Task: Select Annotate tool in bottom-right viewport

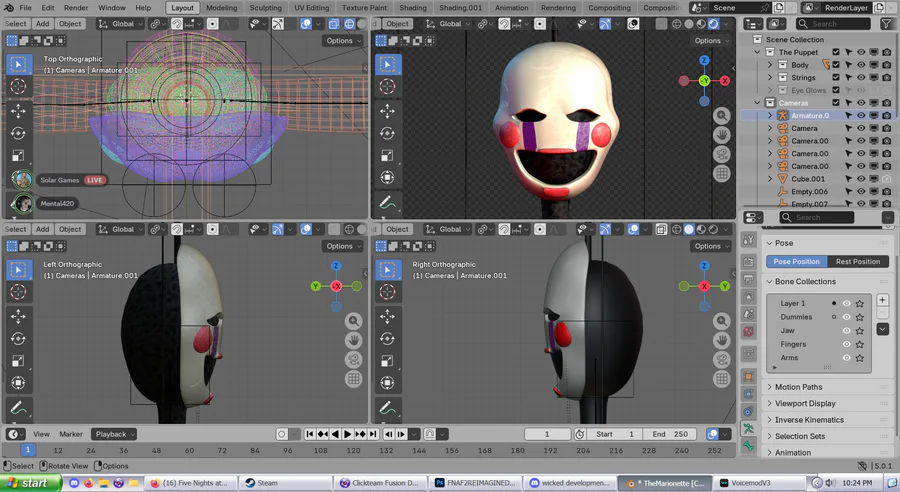Action: pos(386,408)
